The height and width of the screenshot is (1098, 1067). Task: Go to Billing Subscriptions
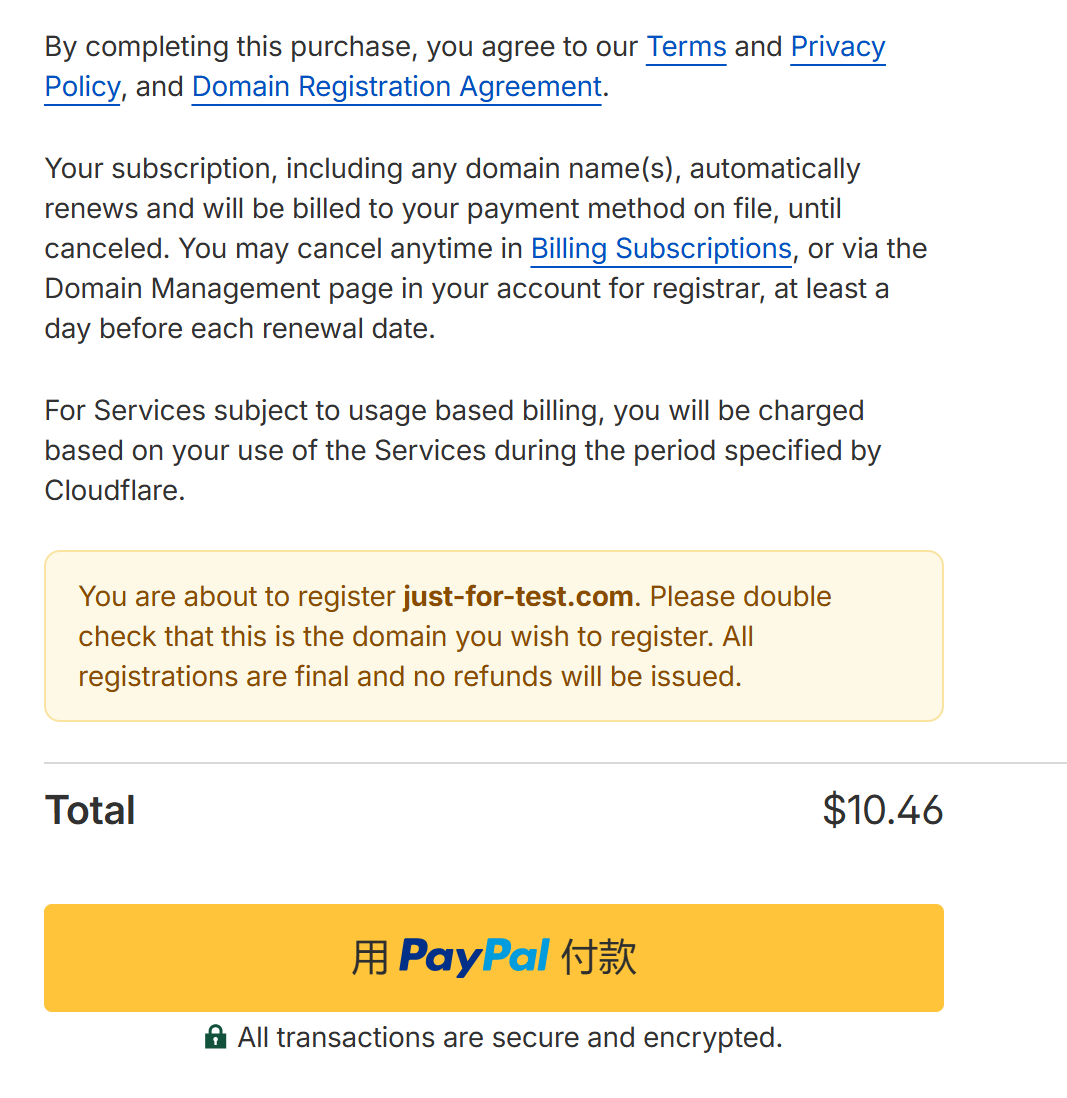pyautogui.click(x=661, y=248)
